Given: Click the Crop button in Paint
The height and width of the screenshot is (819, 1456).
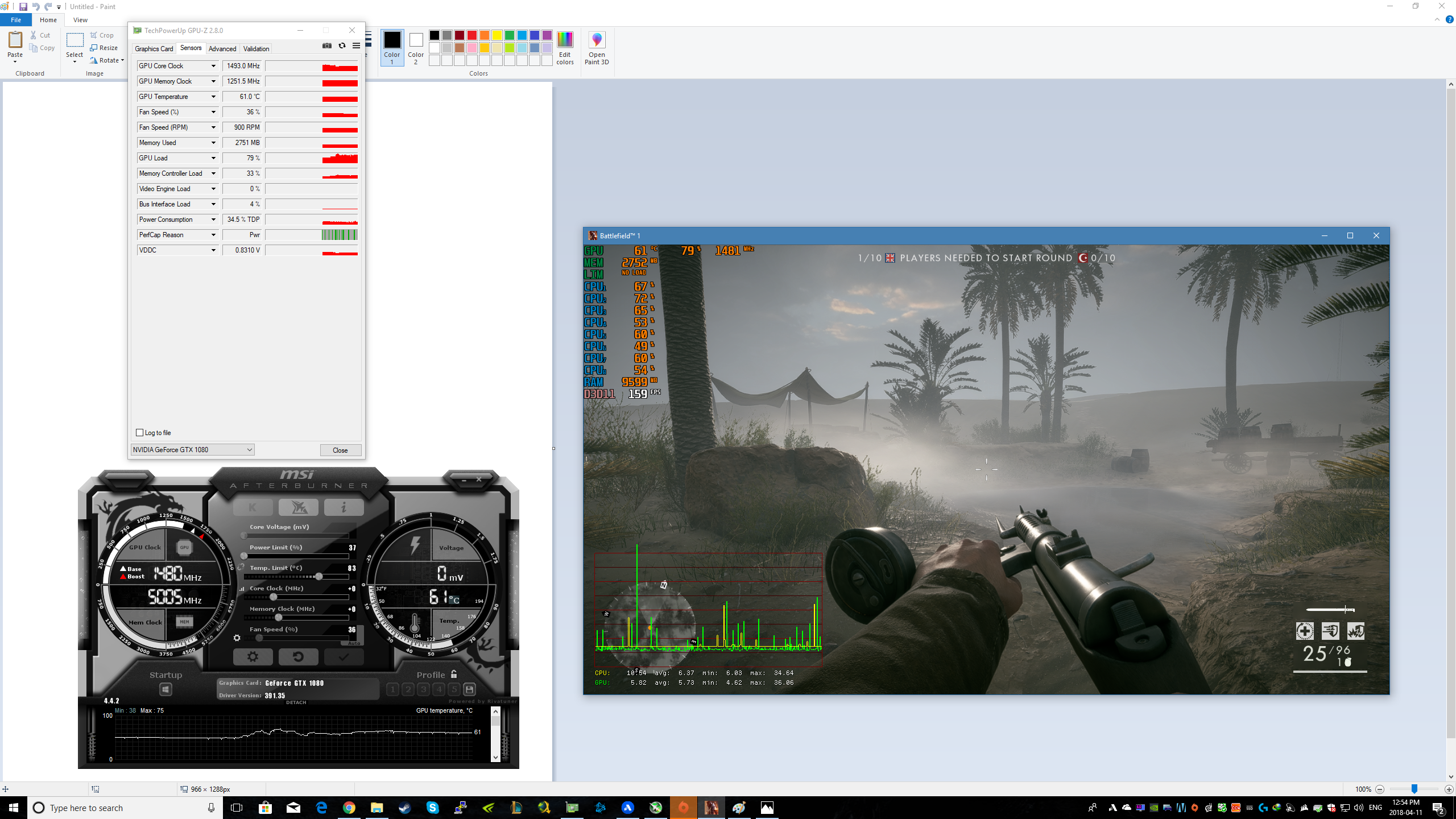Looking at the screenshot, I should (x=102, y=35).
